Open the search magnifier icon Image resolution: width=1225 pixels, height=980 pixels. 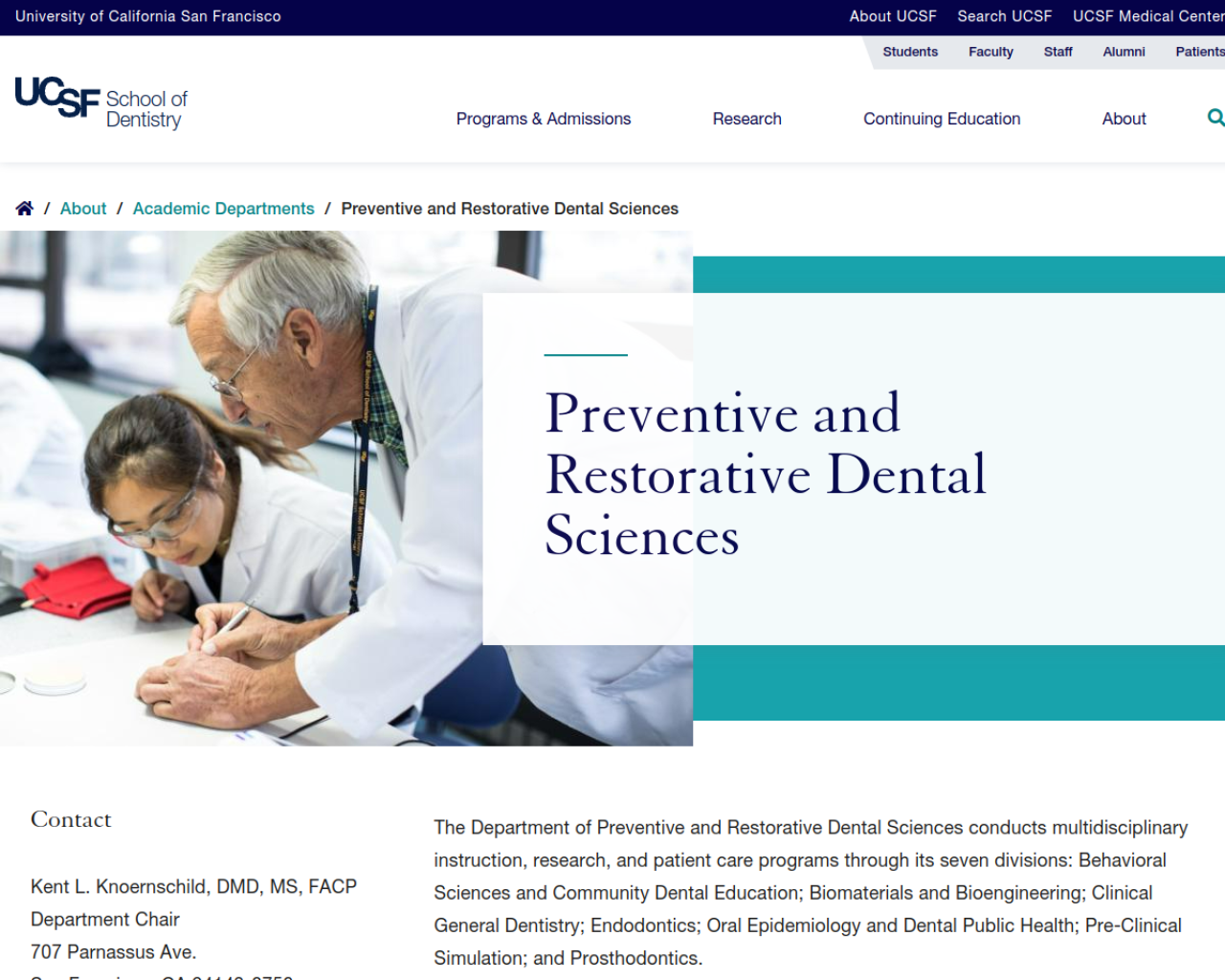coord(1216,118)
